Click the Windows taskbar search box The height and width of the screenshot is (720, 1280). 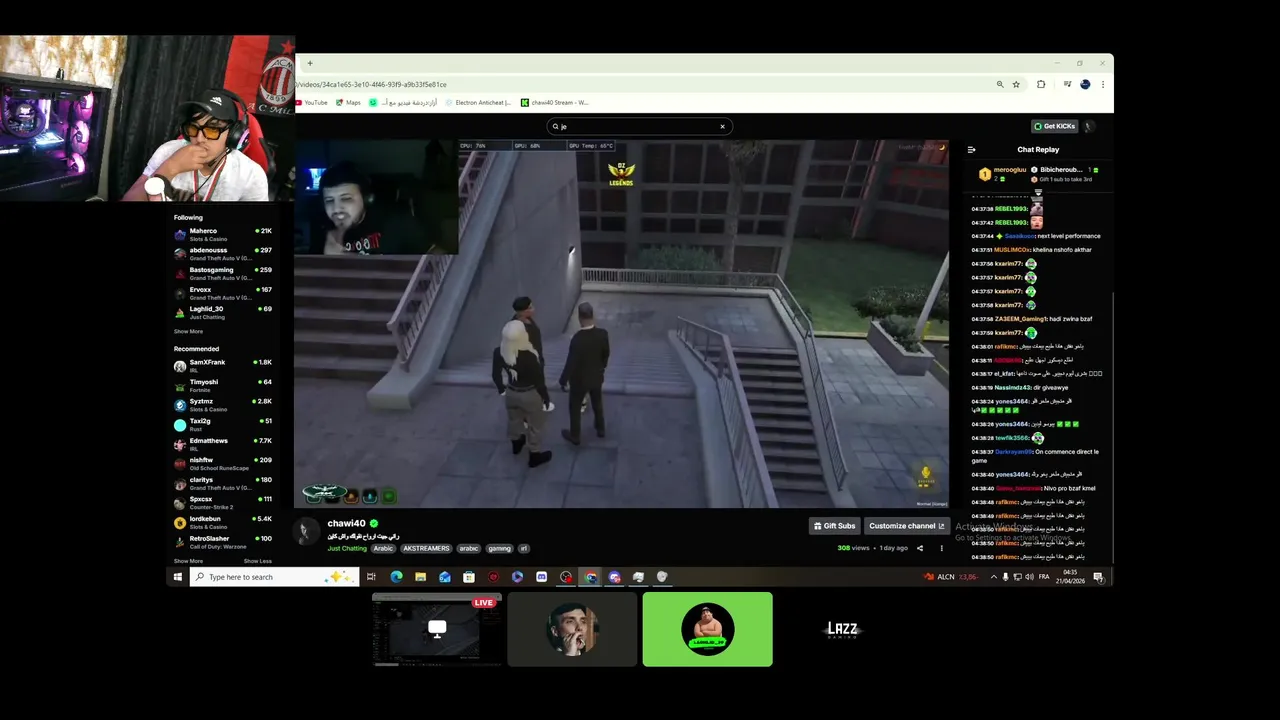pos(274,577)
